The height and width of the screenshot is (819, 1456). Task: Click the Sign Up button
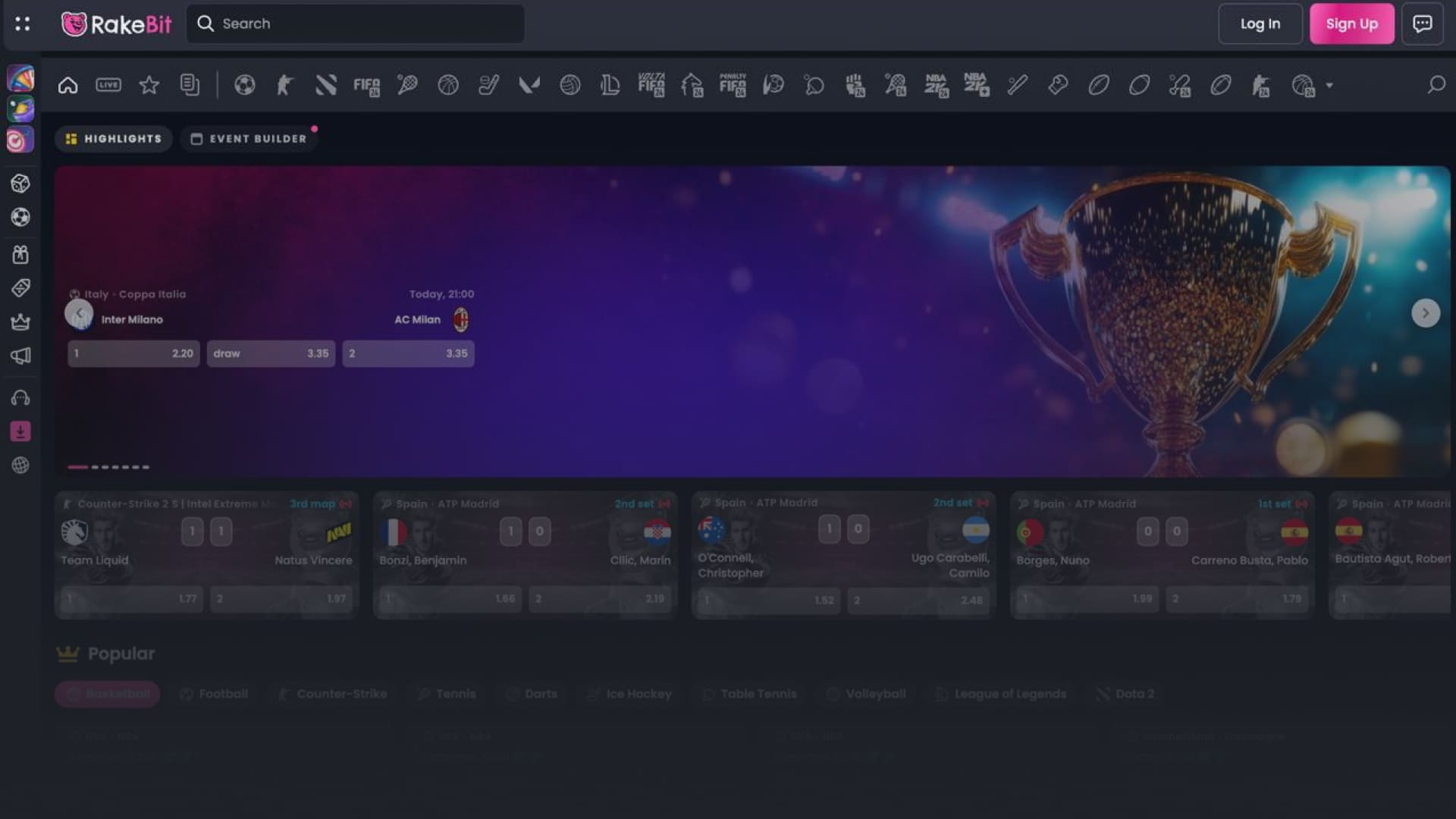coord(1352,24)
